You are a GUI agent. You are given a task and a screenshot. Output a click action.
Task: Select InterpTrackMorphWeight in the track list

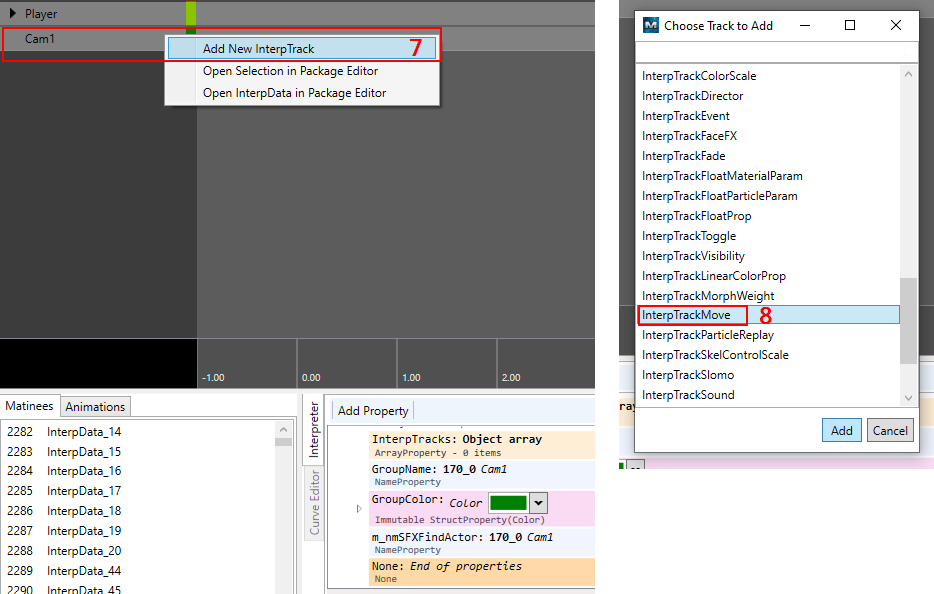pos(708,296)
